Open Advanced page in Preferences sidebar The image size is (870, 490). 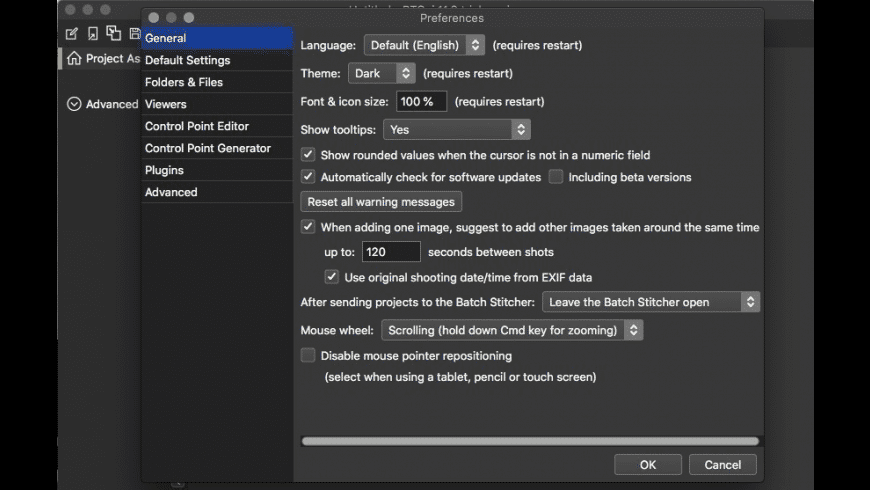tap(217, 192)
